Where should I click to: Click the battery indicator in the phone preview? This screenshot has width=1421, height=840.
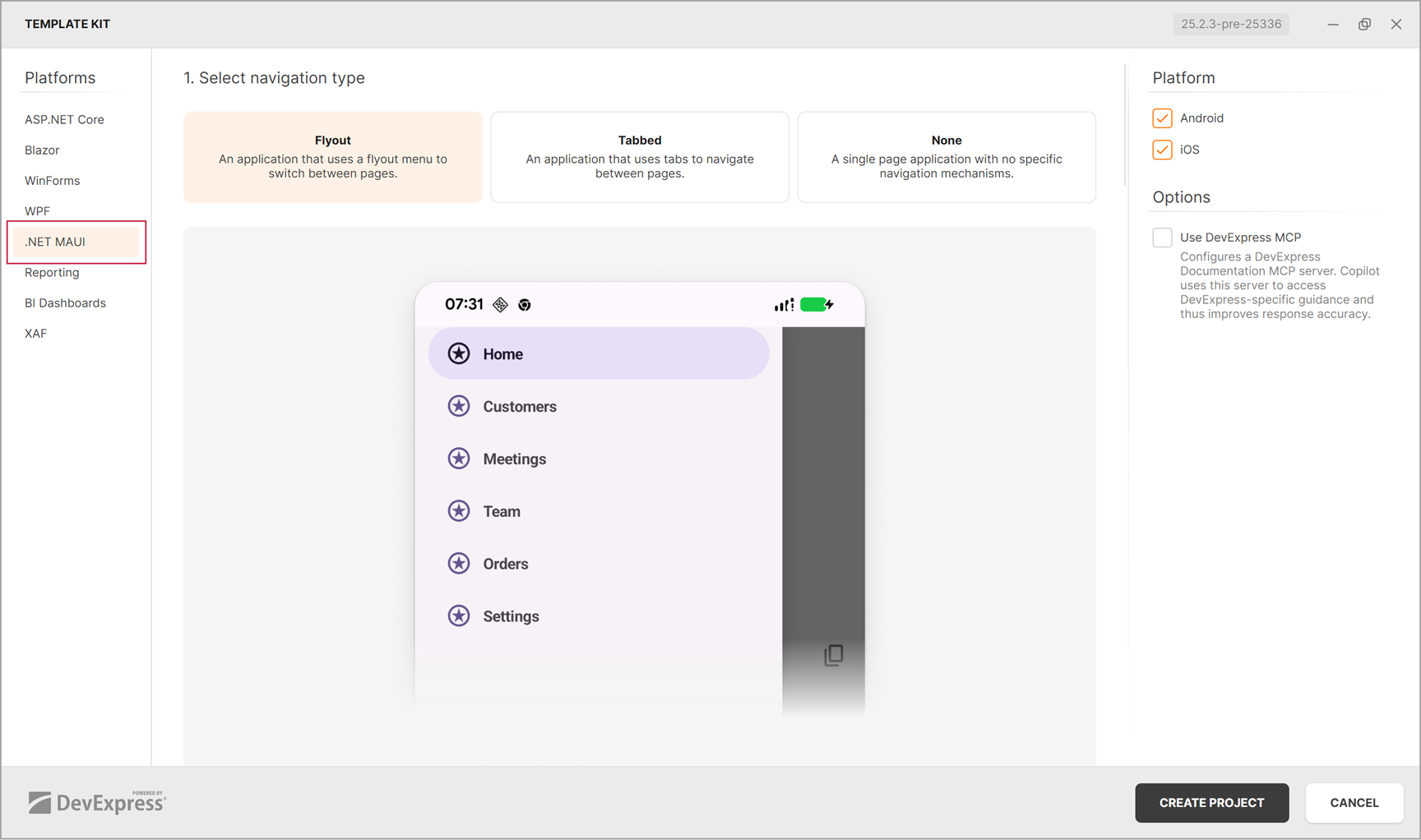pyautogui.click(x=817, y=304)
